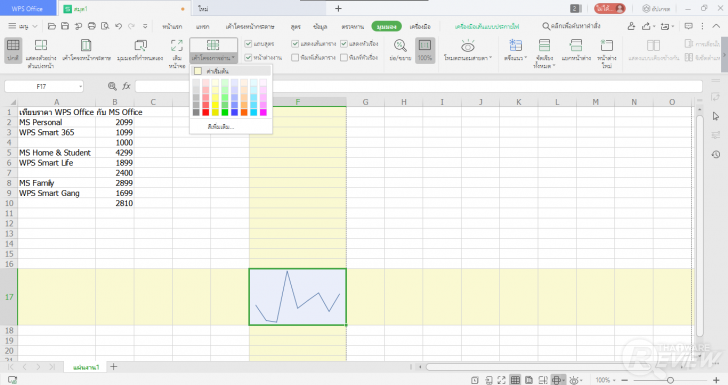Click the status bar full screen icon

tap(501, 380)
